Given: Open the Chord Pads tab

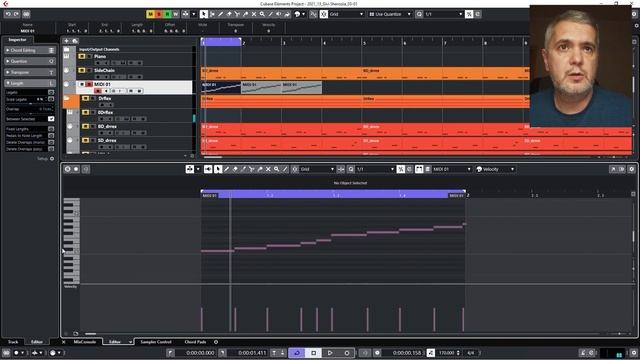Looking at the screenshot, I should 195,342.
